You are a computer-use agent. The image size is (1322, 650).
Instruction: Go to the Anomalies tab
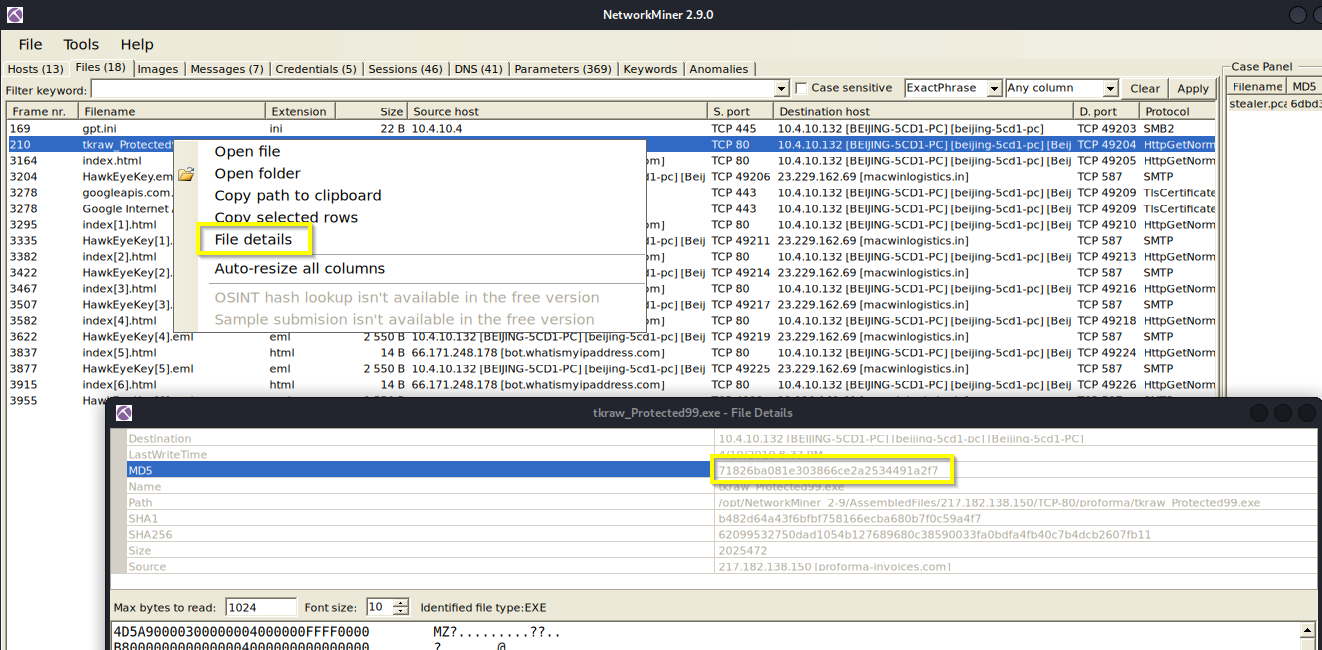718,69
